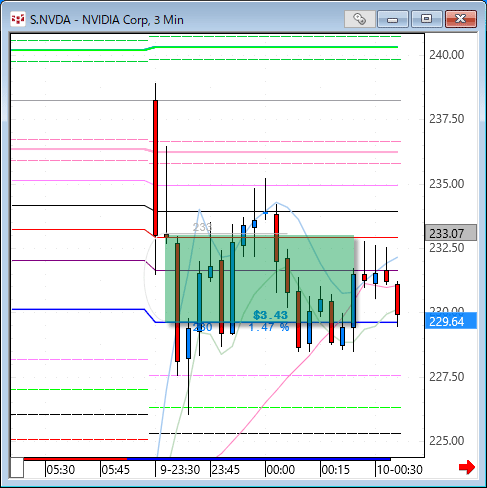The width and height of the screenshot is (487, 488).
Task: Click the 10-00:30 time axis label
Action: pos(400,470)
